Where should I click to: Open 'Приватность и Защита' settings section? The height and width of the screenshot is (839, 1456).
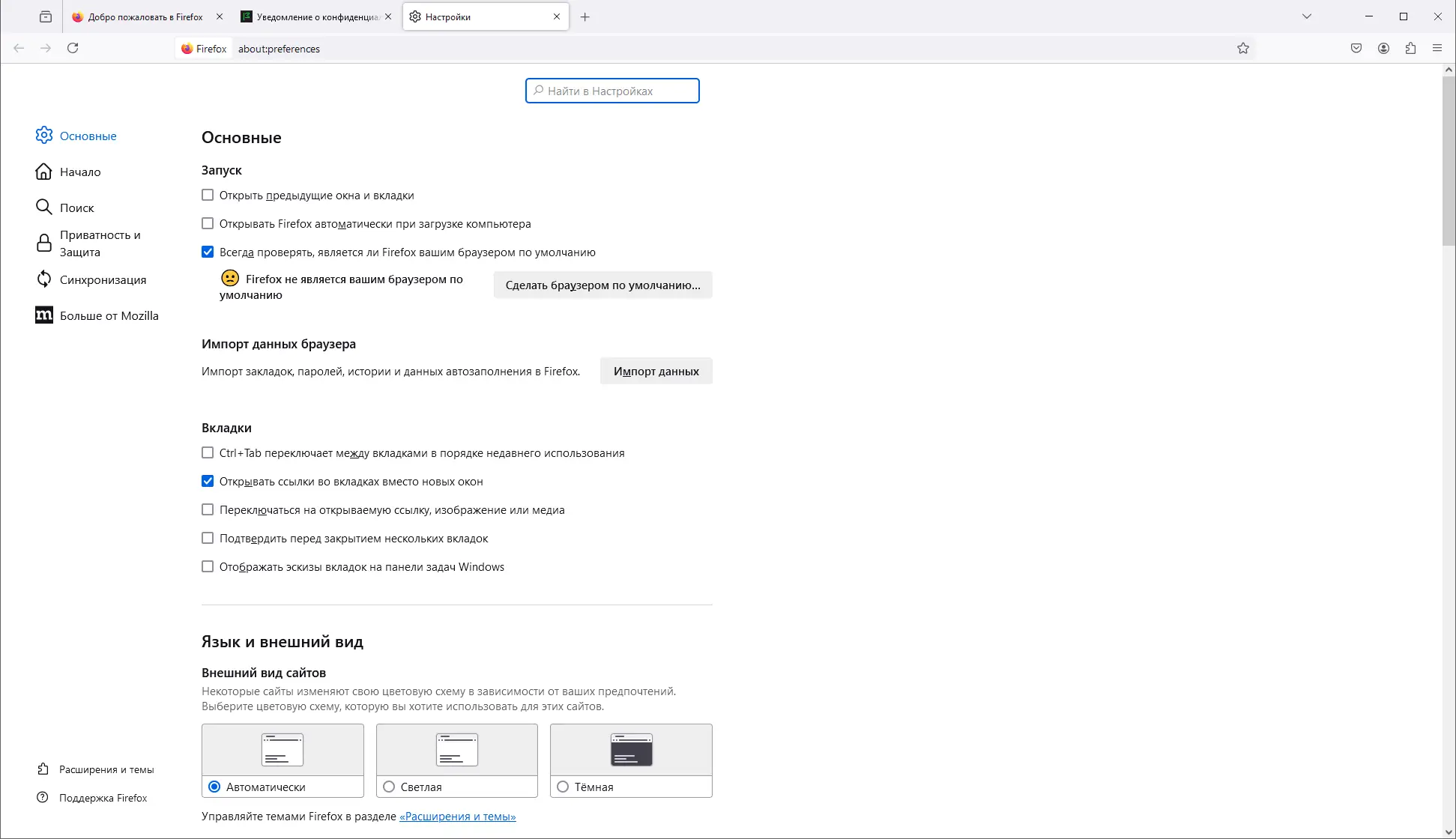pyautogui.click(x=100, y=243)
